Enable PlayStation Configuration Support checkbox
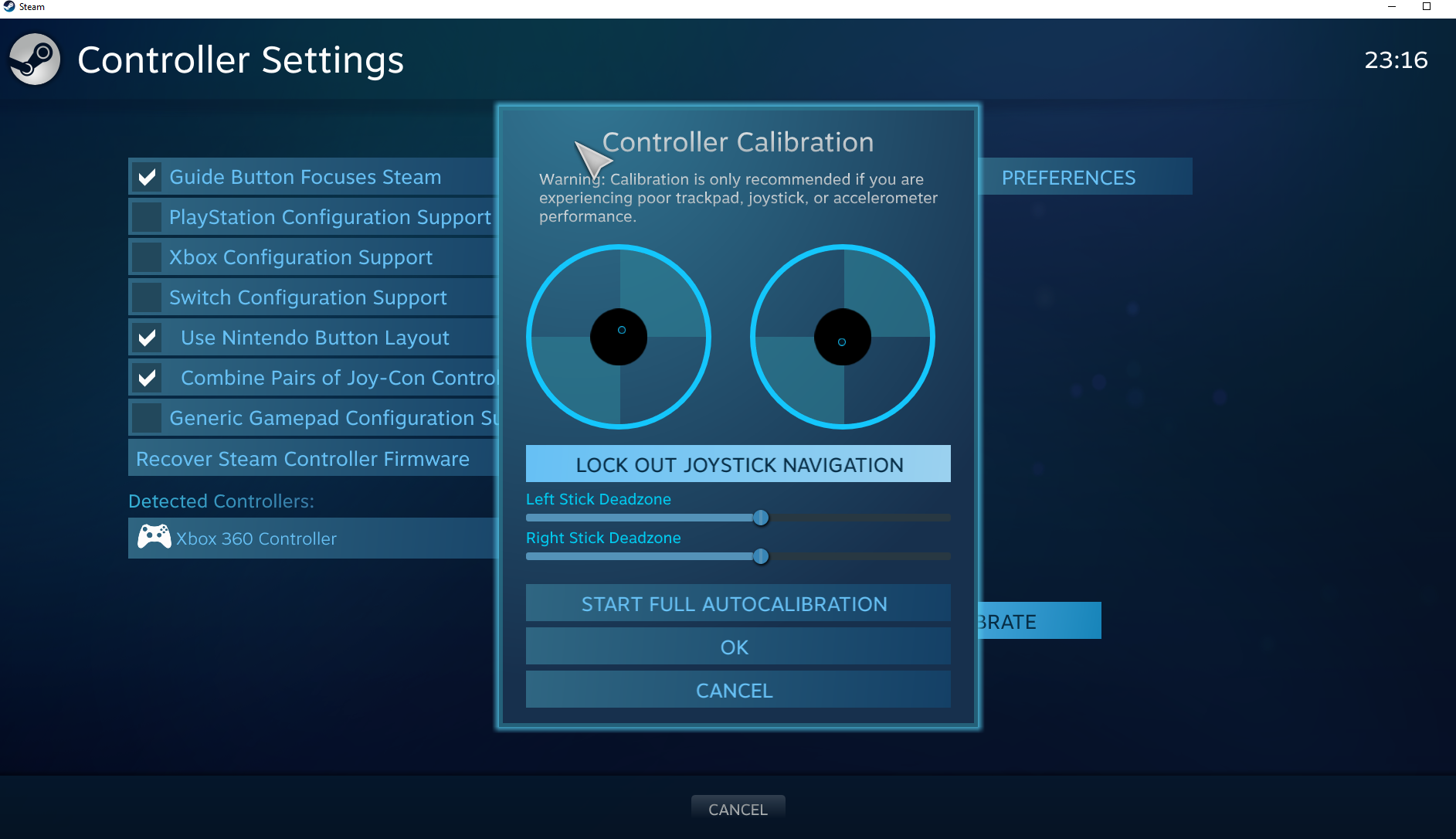This screenshot has height=839, width=1456. [x=147, y=217]
